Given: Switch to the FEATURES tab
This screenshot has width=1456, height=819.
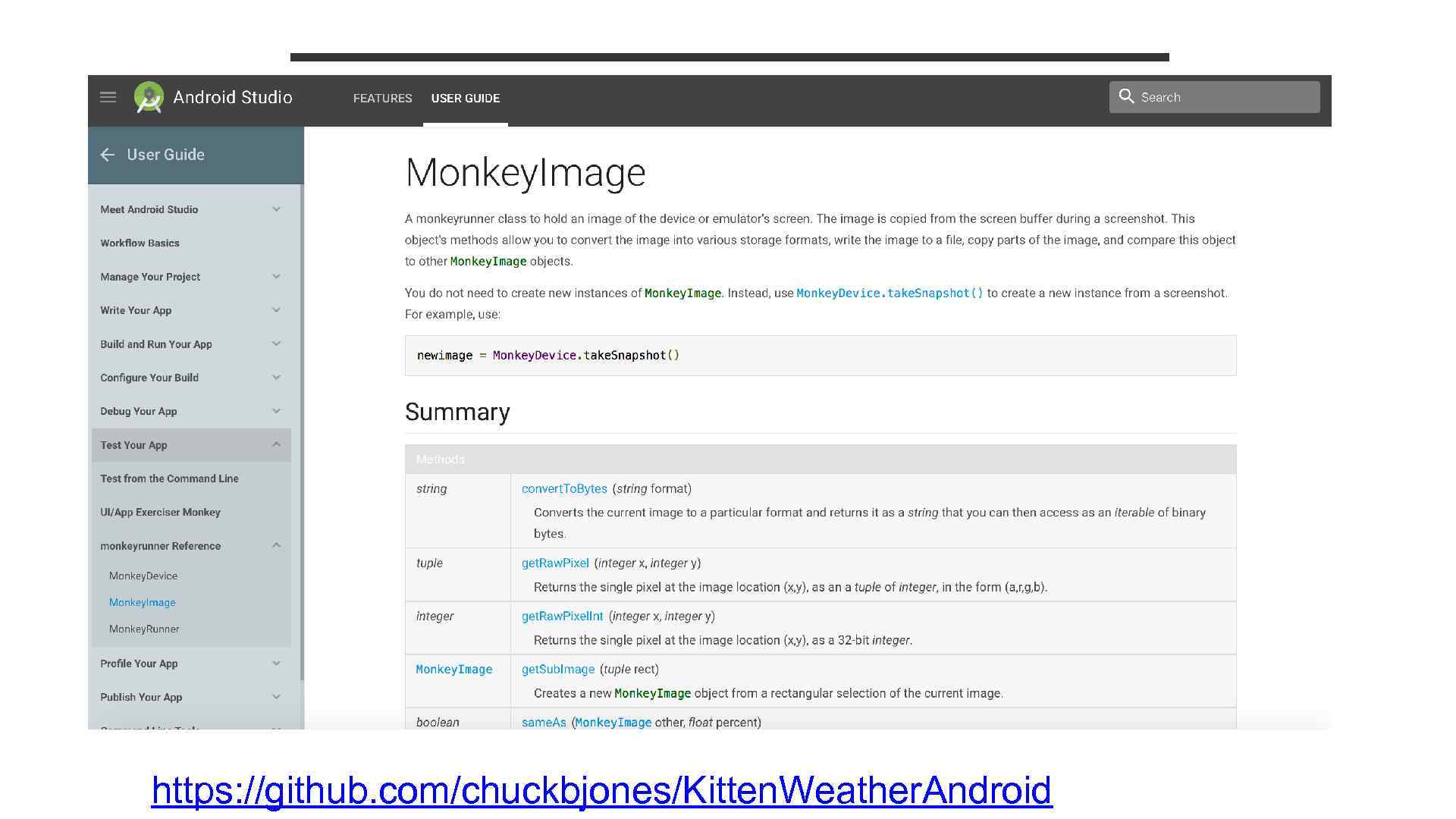Looking at the screenshot, I should pos(382,98).
